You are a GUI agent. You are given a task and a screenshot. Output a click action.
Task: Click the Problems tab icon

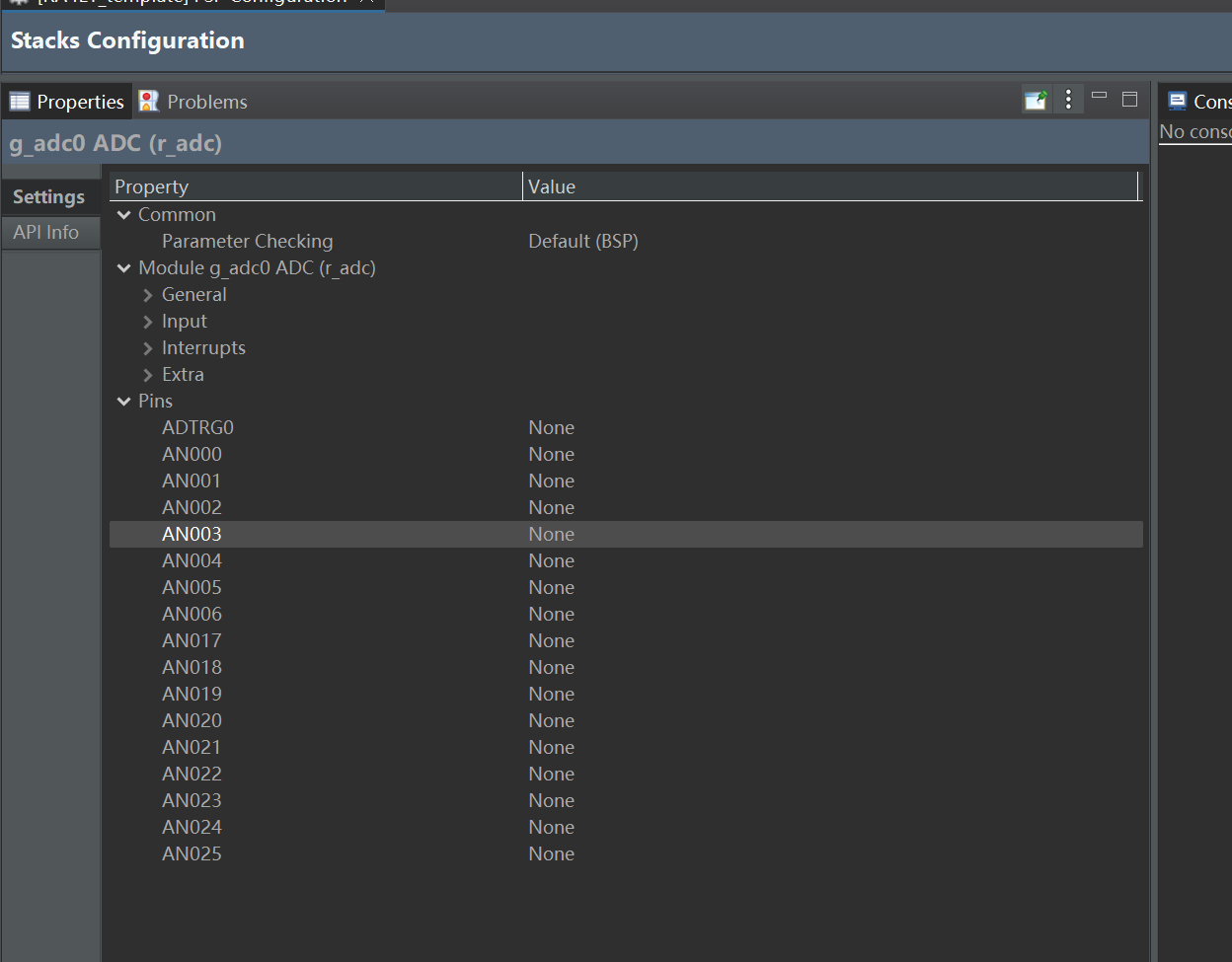149,101
